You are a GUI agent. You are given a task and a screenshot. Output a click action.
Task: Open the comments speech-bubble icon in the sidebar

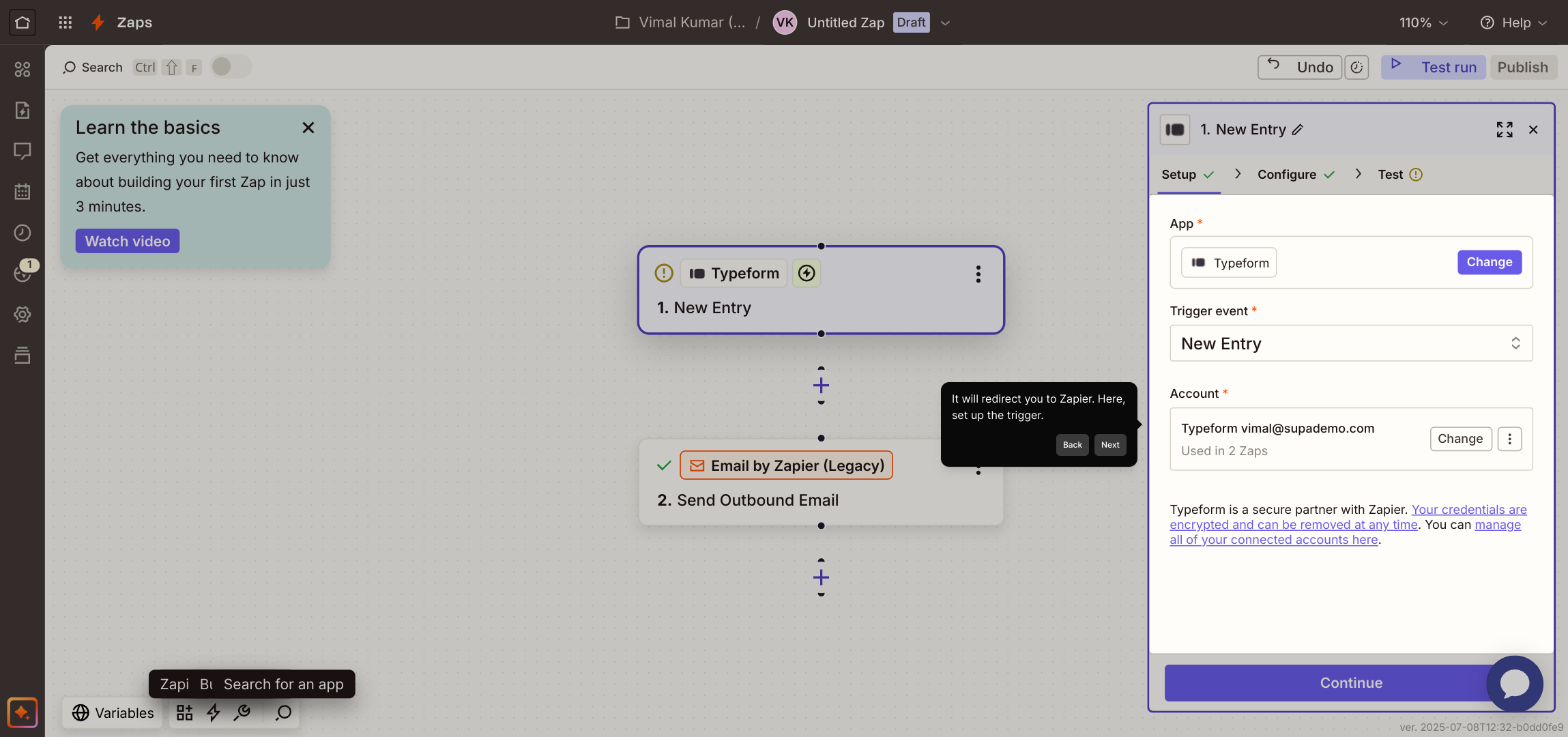(23, 151)
